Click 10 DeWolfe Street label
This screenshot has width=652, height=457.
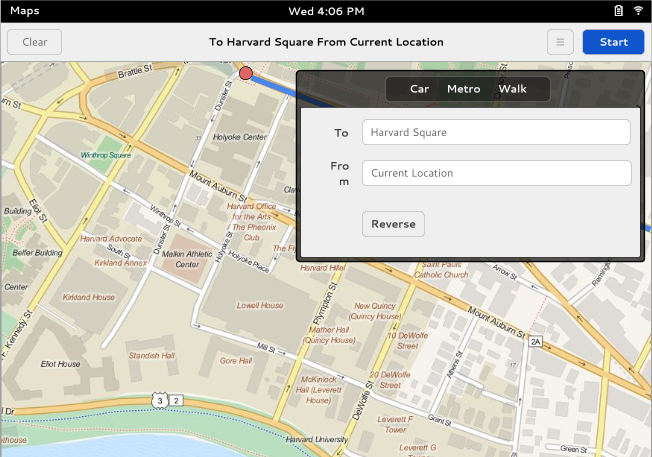408,341
